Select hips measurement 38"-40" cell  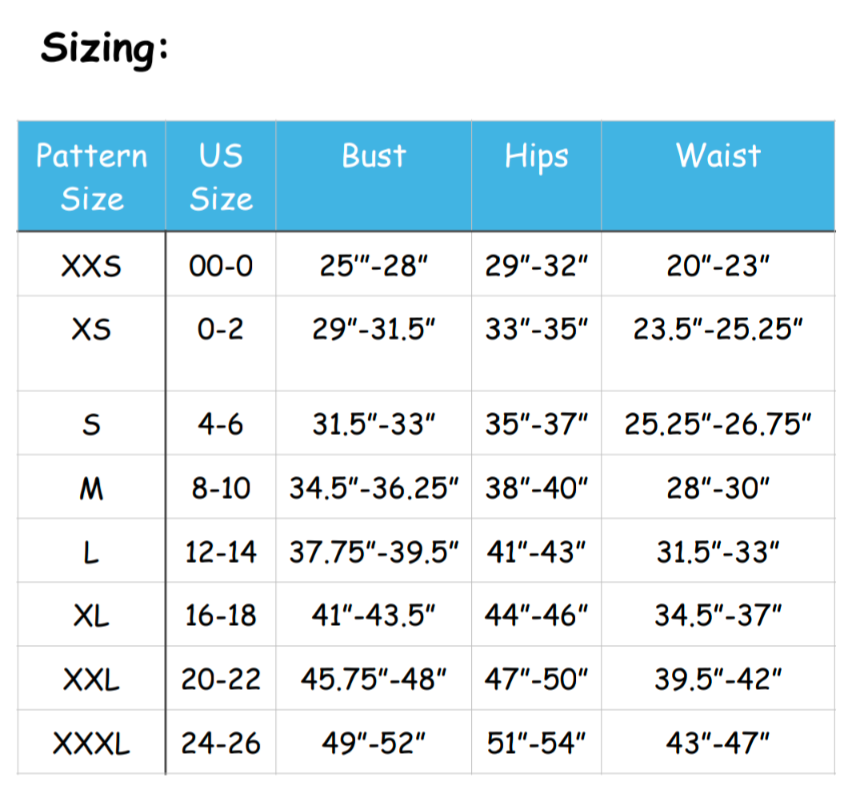(536, 489)
